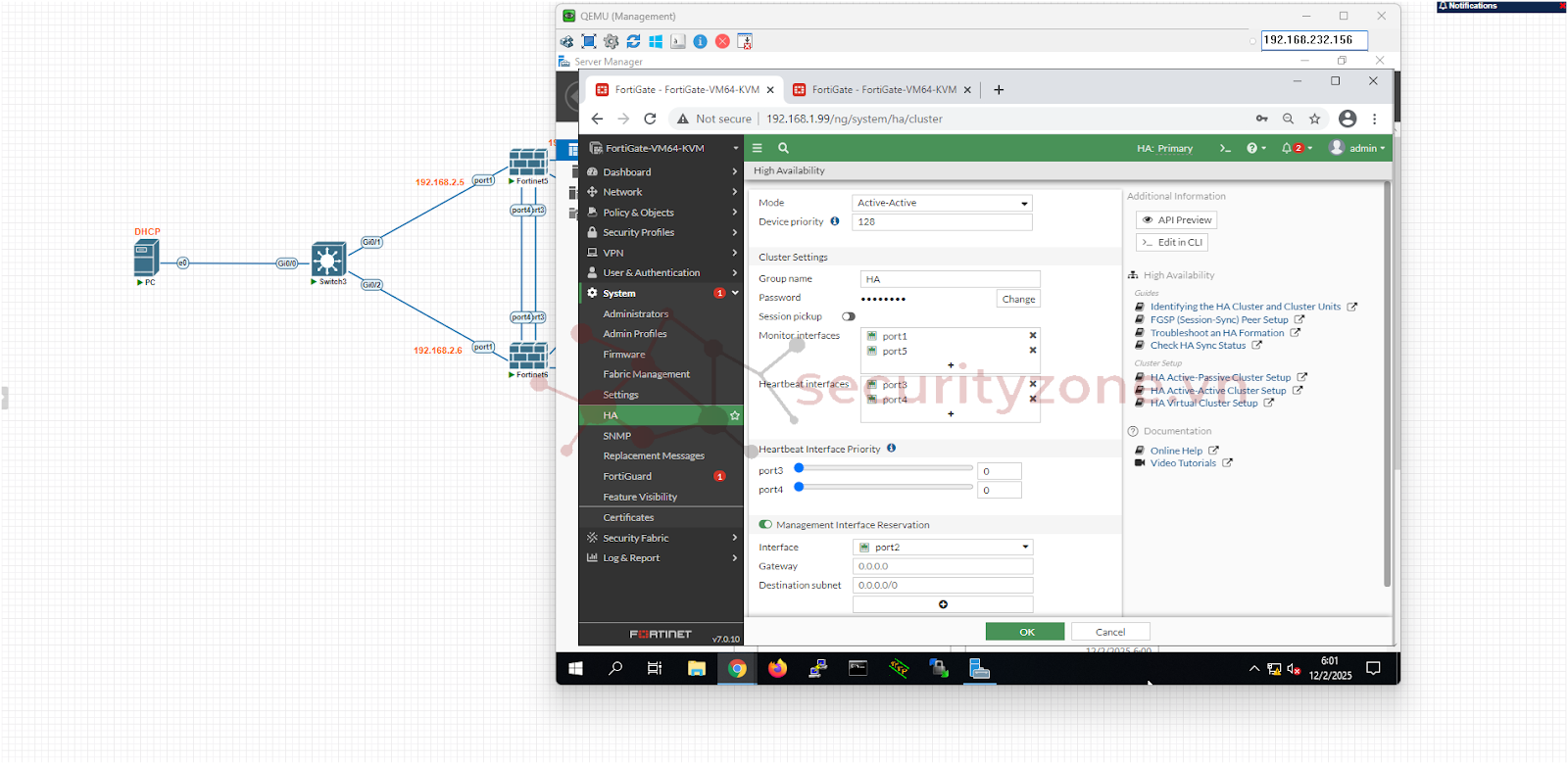1568x764 pixels.
Task: Enable the Session pickup toggle
Action: coord(848,316)
